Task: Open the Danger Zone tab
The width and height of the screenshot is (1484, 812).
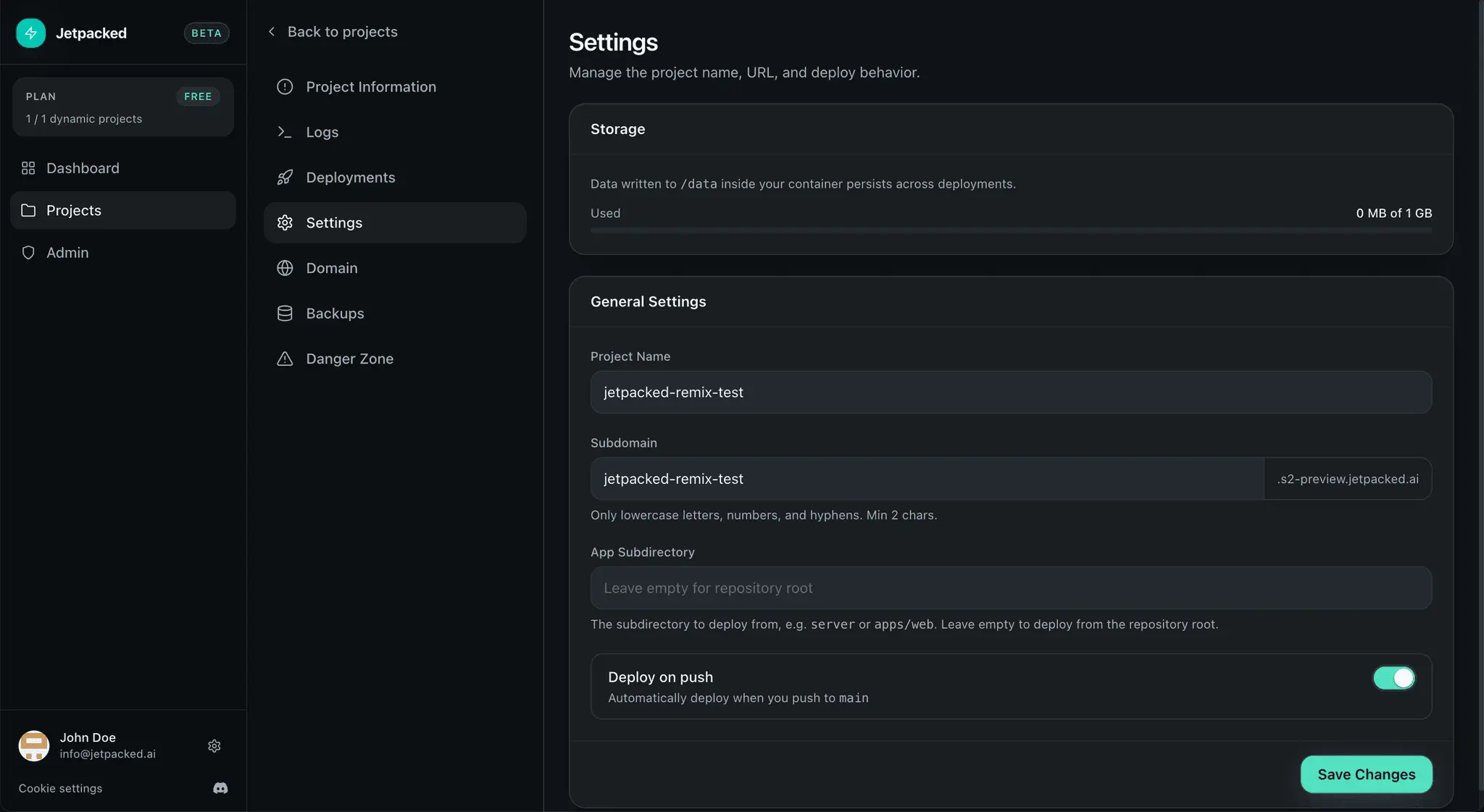Action: (395, 359)
